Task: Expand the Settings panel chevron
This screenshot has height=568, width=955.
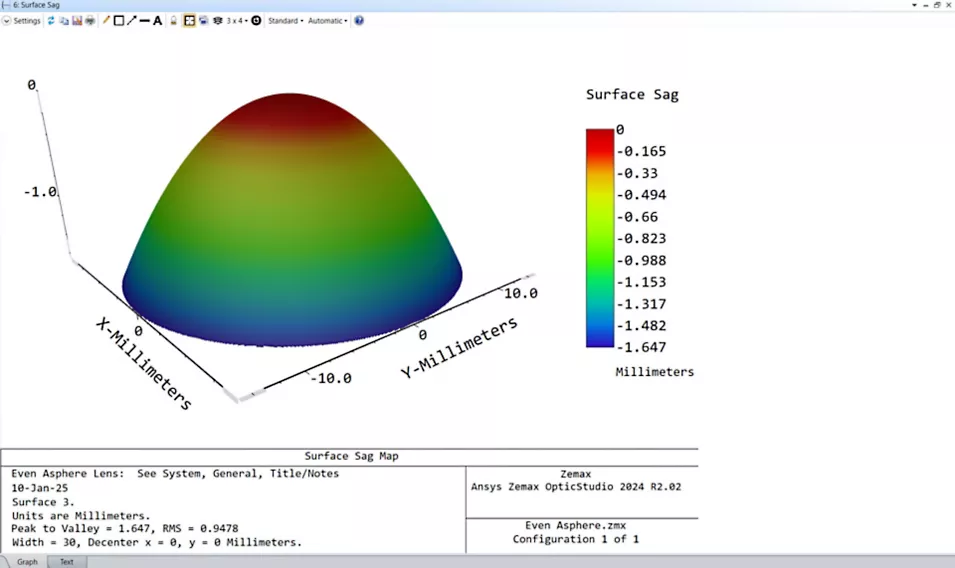Action: coord(6,20)
